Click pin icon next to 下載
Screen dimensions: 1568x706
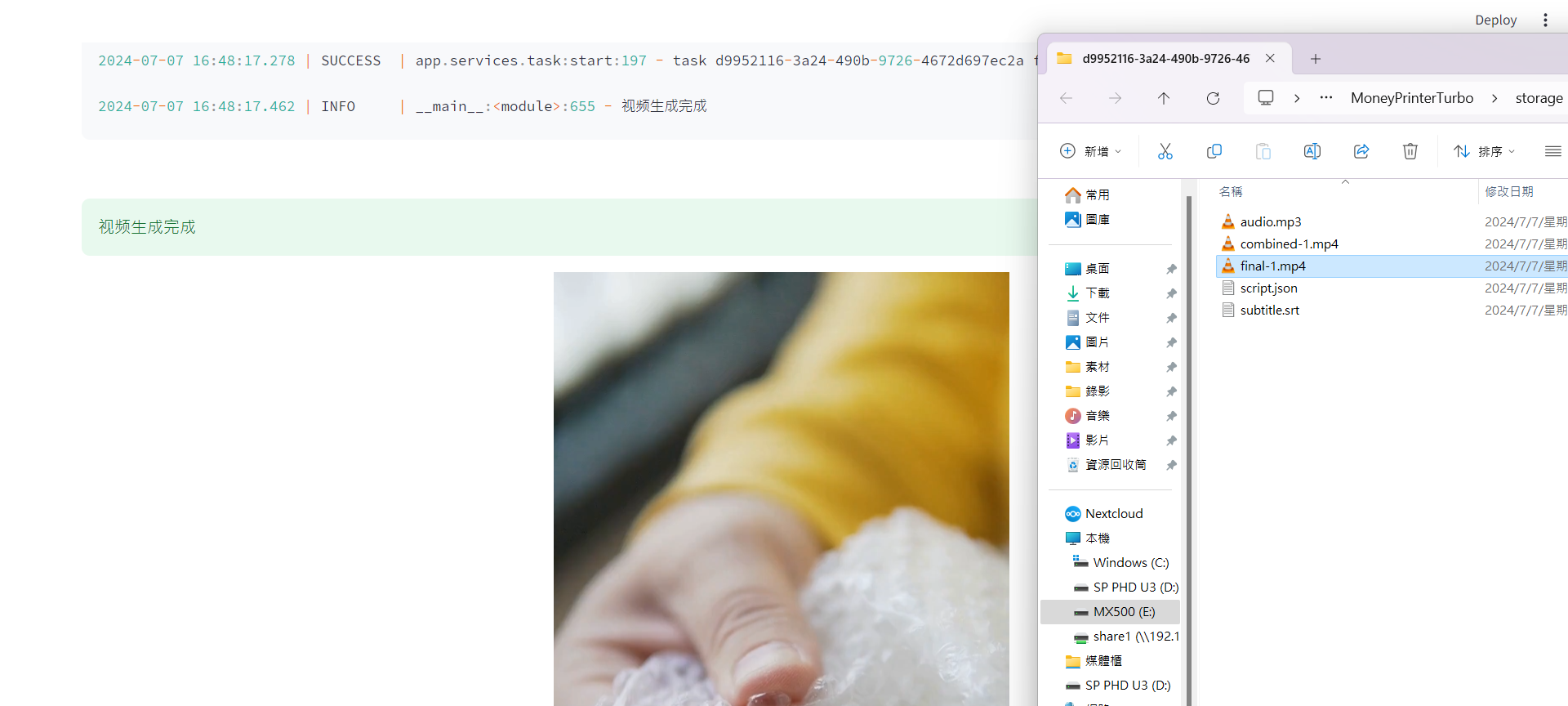[x=1171, y=293]
